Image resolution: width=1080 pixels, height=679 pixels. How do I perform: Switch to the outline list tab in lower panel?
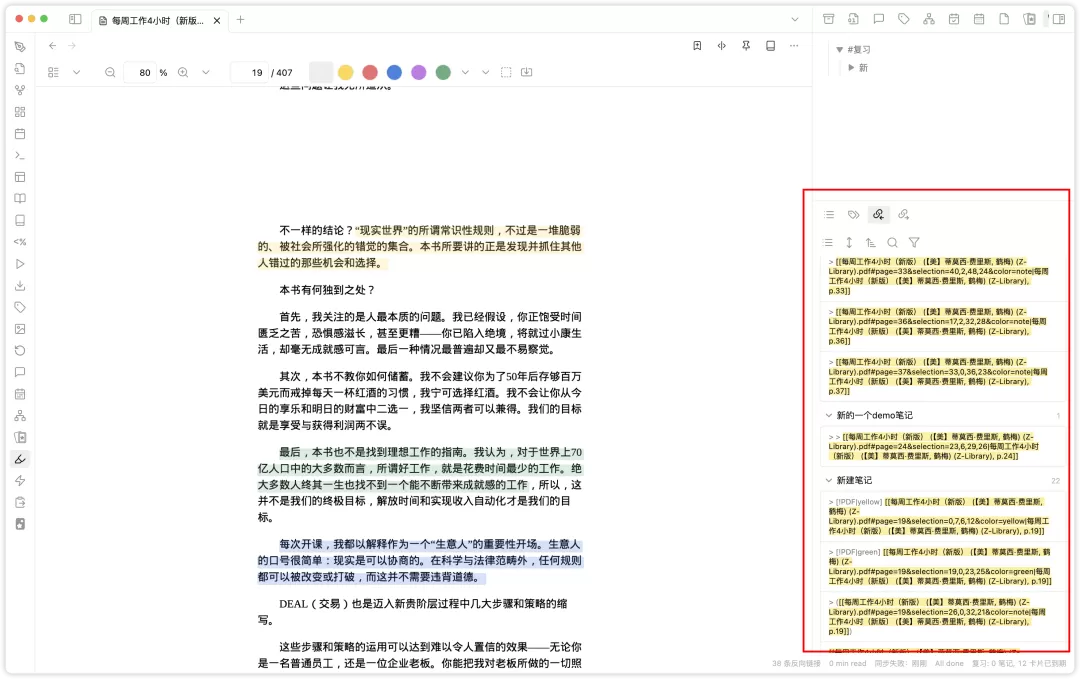point(829,215)
